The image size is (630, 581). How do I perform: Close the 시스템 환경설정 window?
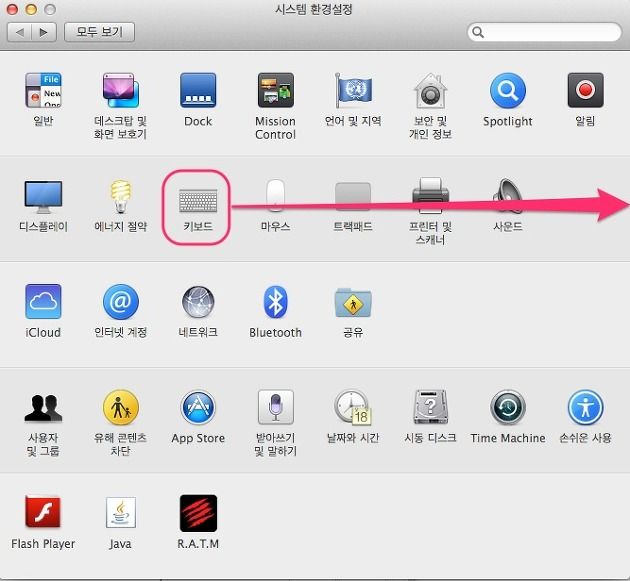point(12,9)
